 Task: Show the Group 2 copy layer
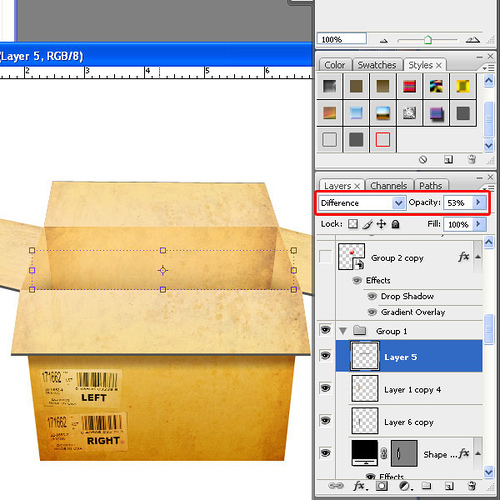[325, 257]
